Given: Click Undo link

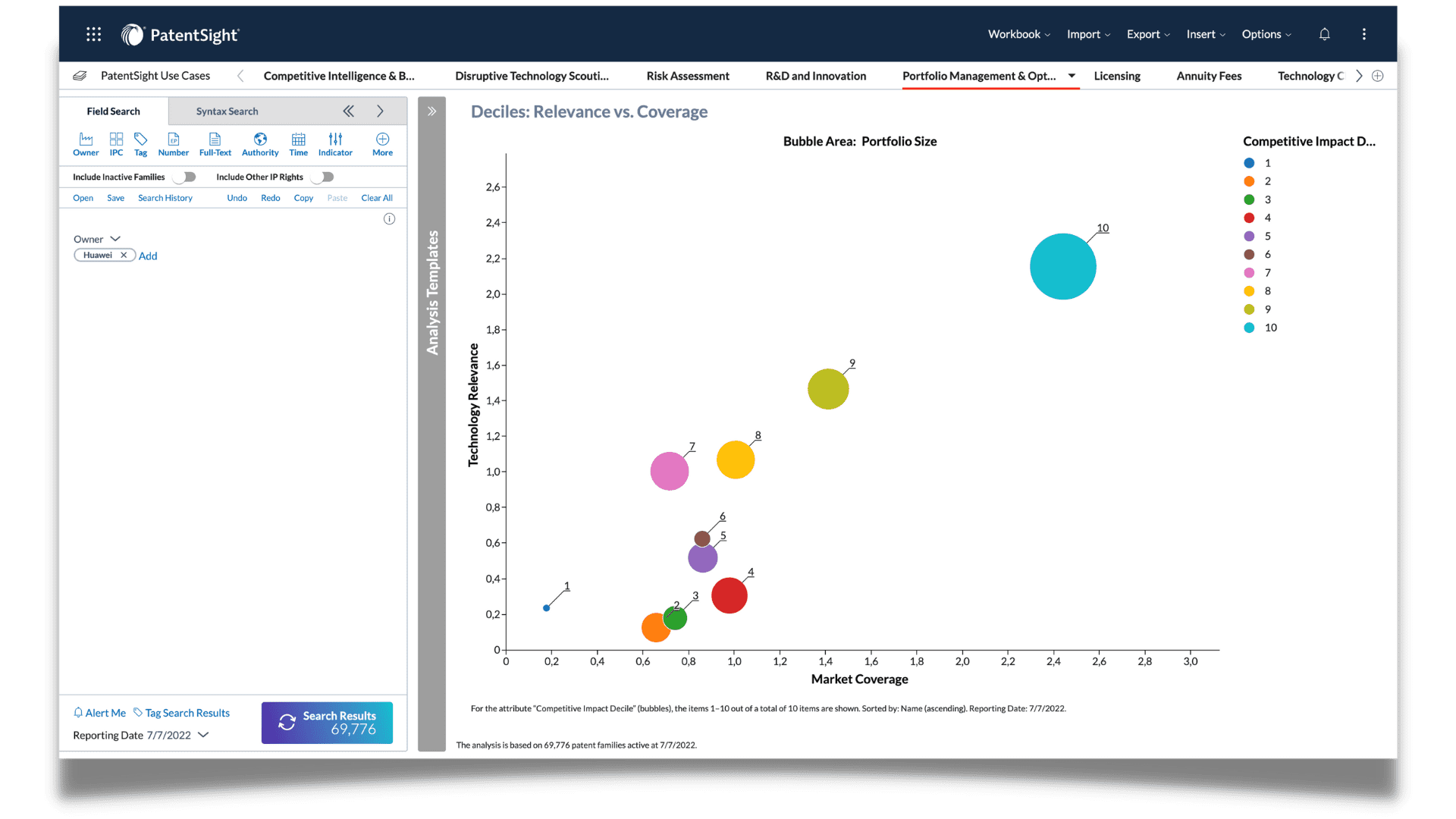Looking at the screenshot, I should coord(237,198).
